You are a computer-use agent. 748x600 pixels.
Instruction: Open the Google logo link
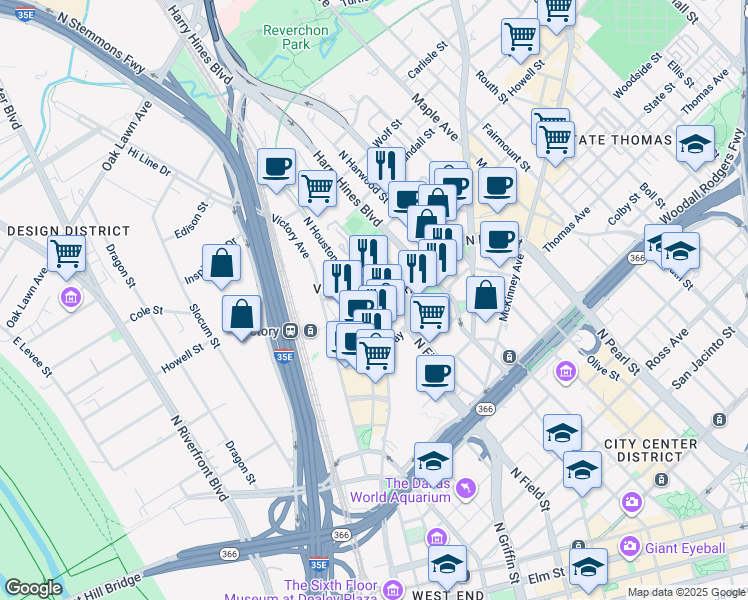[33, 588]
